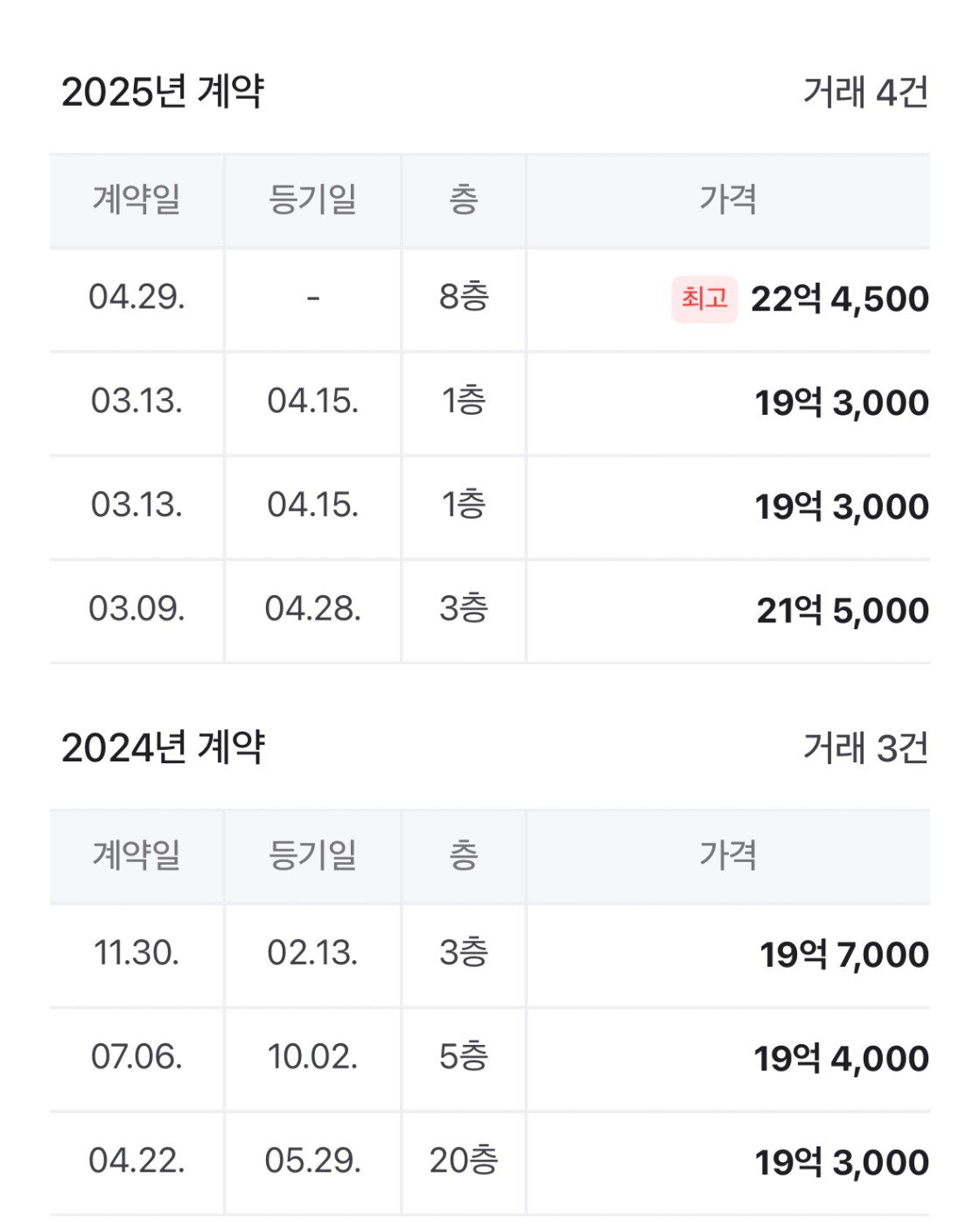The image size is (980, 1227).
Task: Click the 가격 column header in 2024 table
Action: (x=728, y=856)
